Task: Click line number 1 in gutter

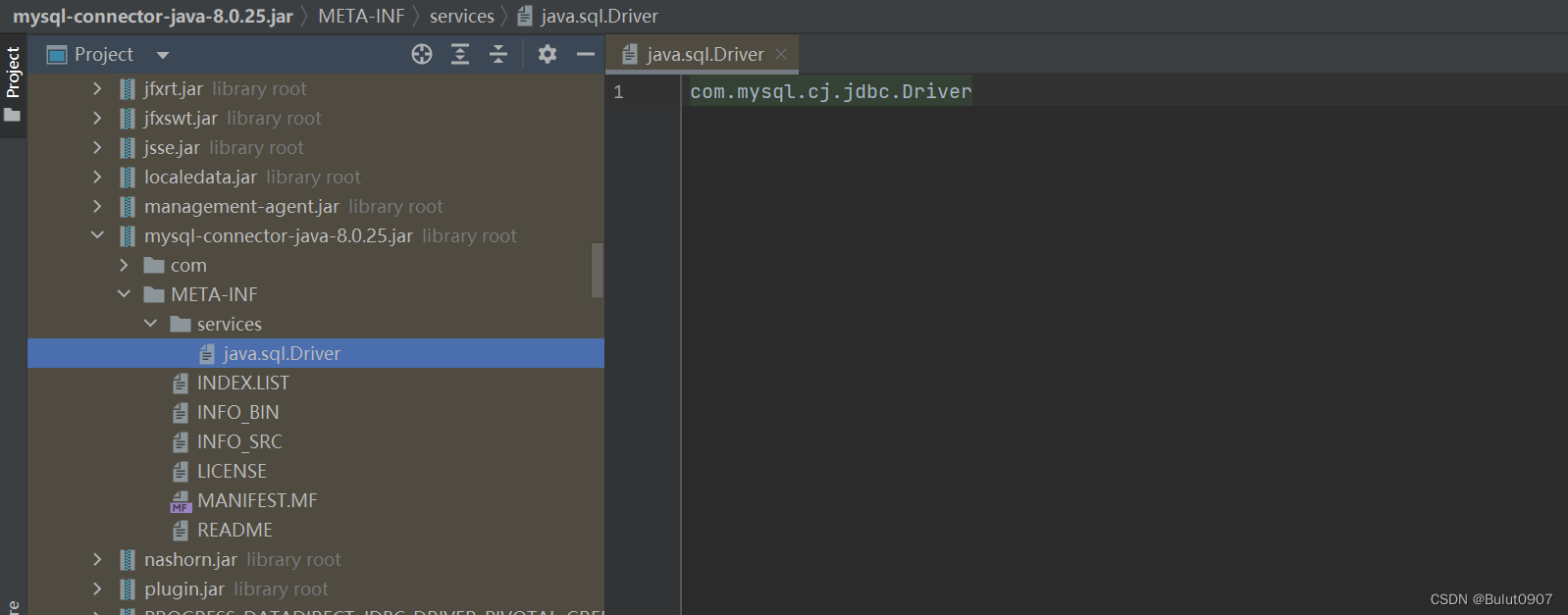Action: [618, 91]
